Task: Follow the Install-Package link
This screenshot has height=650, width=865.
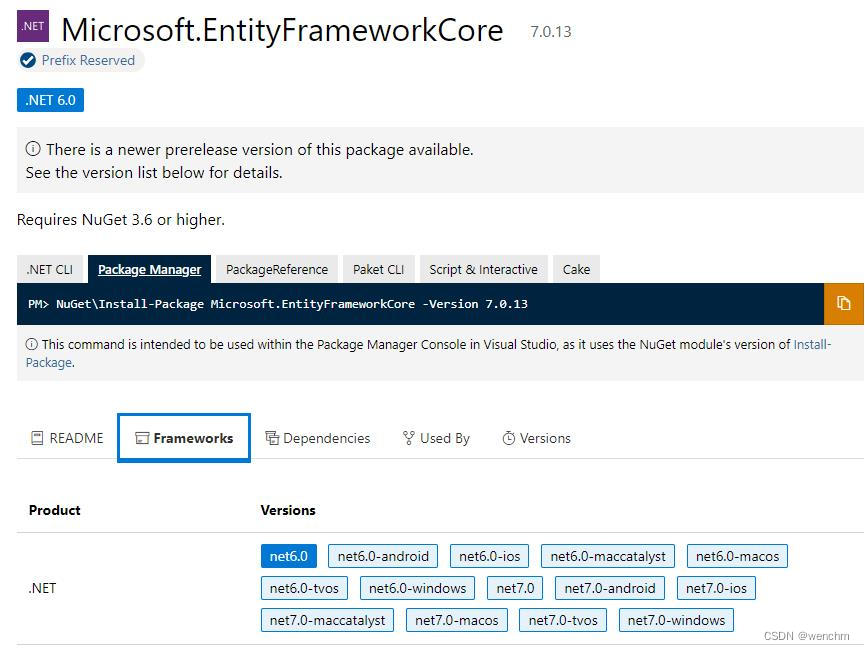Action: click(812, 344)
